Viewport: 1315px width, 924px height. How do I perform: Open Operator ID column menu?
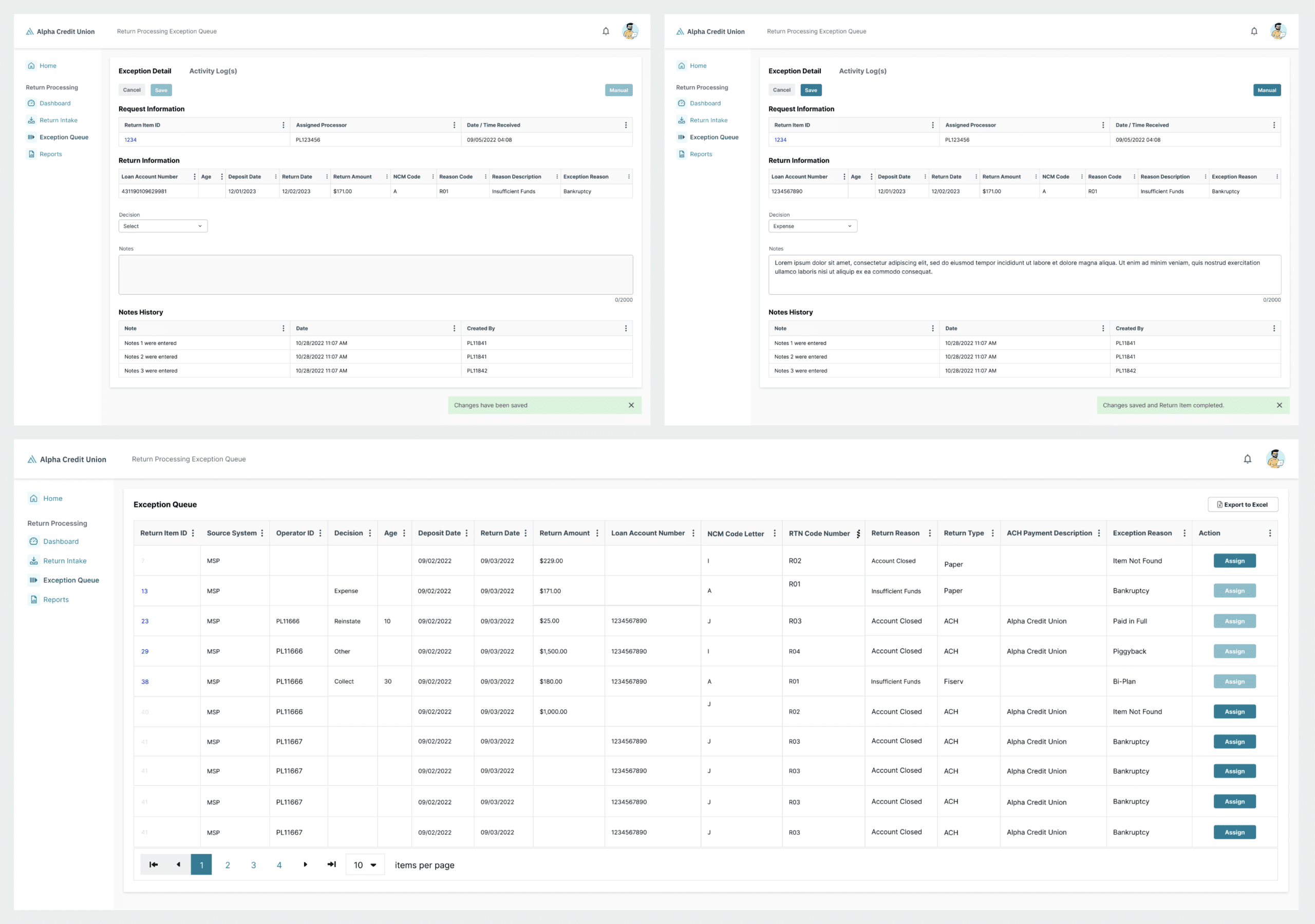pos(320,533)
